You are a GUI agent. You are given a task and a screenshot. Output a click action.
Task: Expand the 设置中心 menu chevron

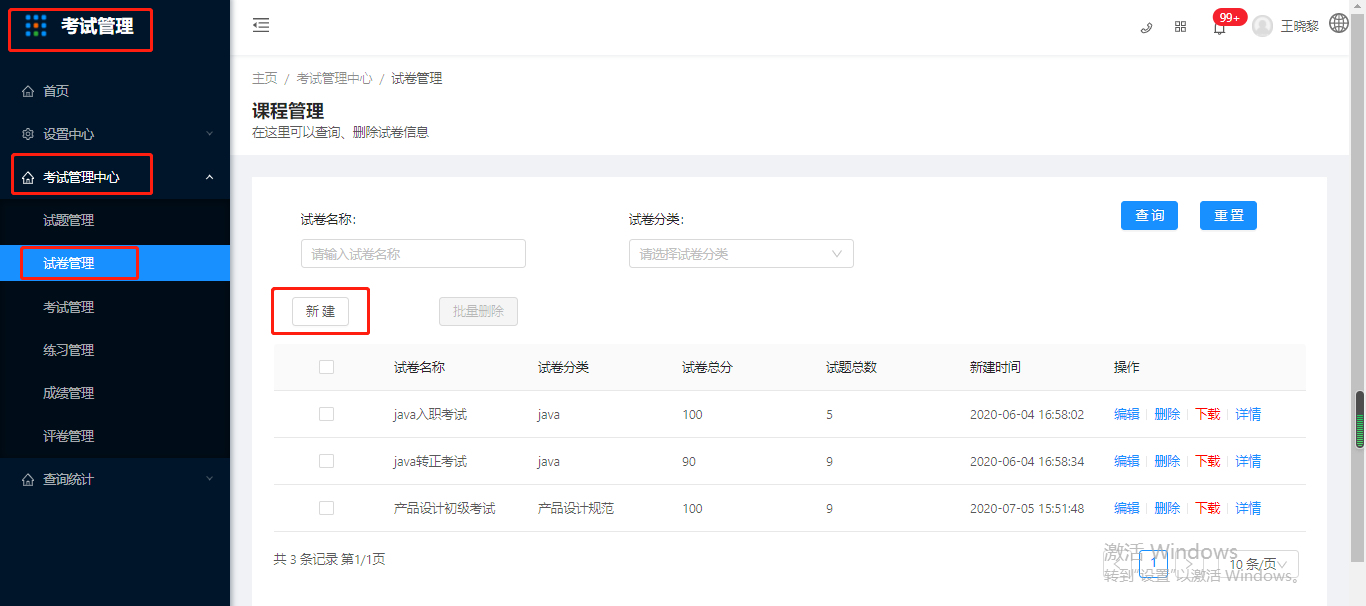click(x=209, y=134)
